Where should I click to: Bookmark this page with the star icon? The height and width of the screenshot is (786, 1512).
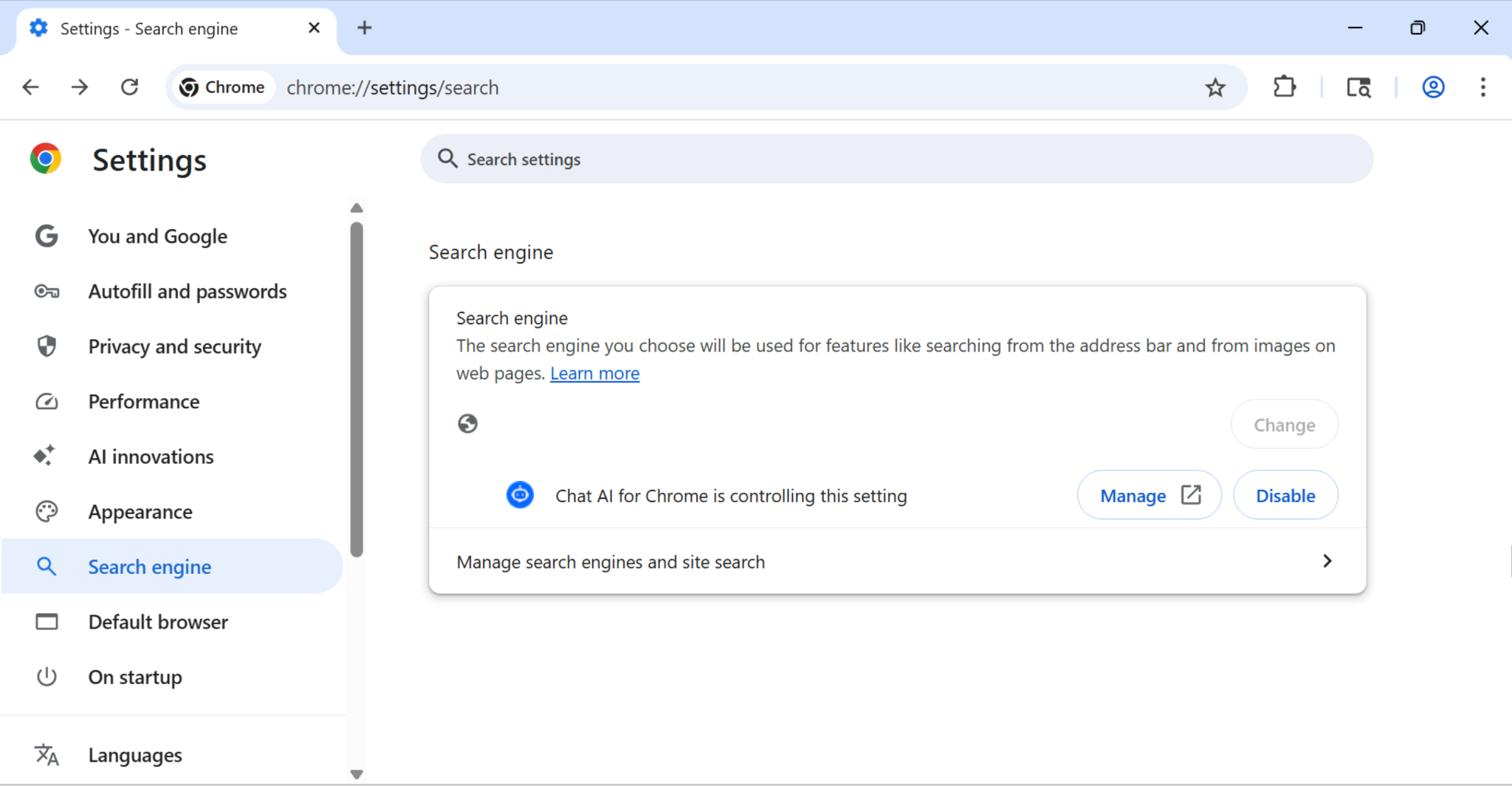1215,88
